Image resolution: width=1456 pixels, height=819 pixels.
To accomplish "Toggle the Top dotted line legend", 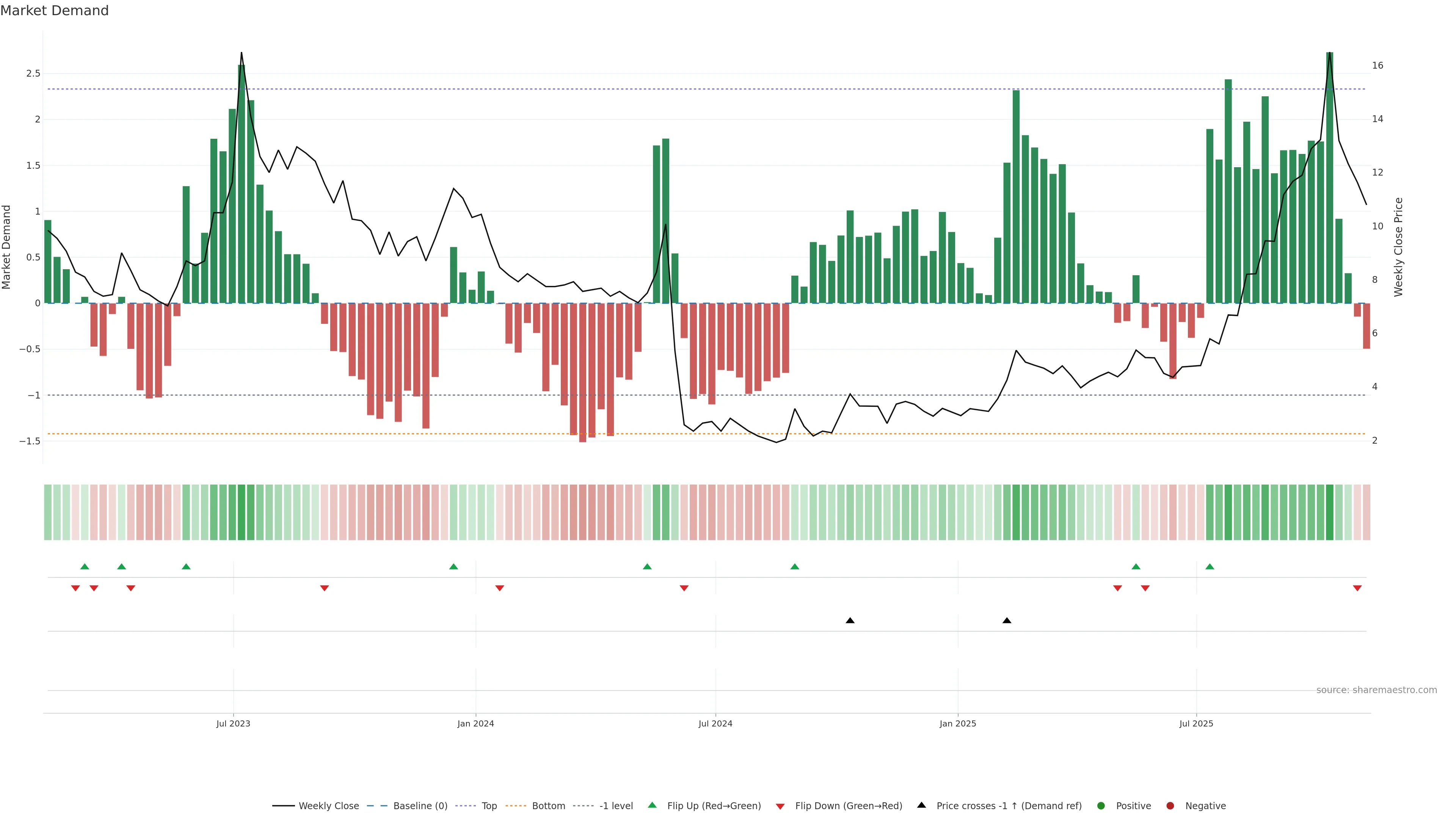I will coord(489,805).
